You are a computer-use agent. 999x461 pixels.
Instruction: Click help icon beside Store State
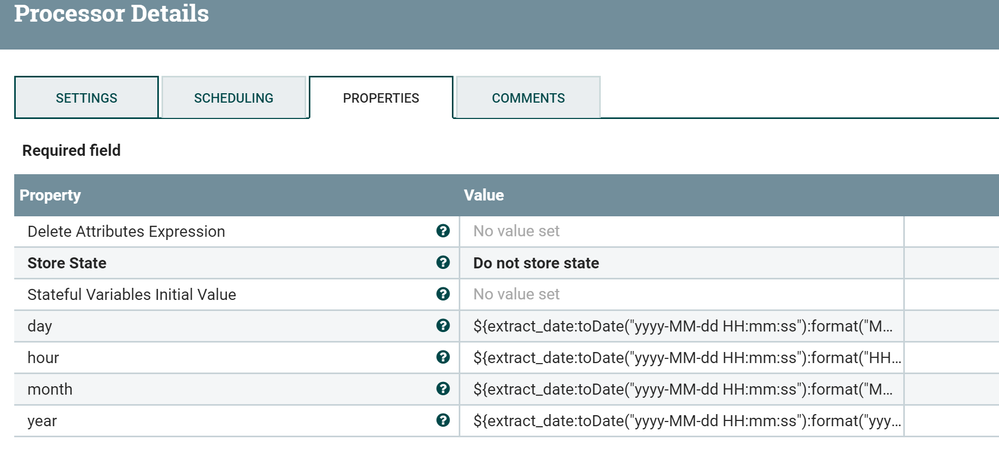443,263
